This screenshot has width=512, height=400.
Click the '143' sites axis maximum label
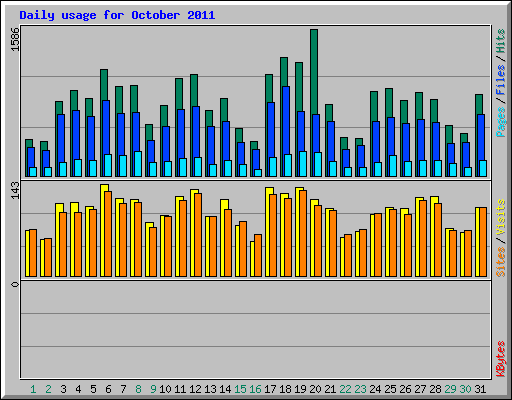[15, 190]
